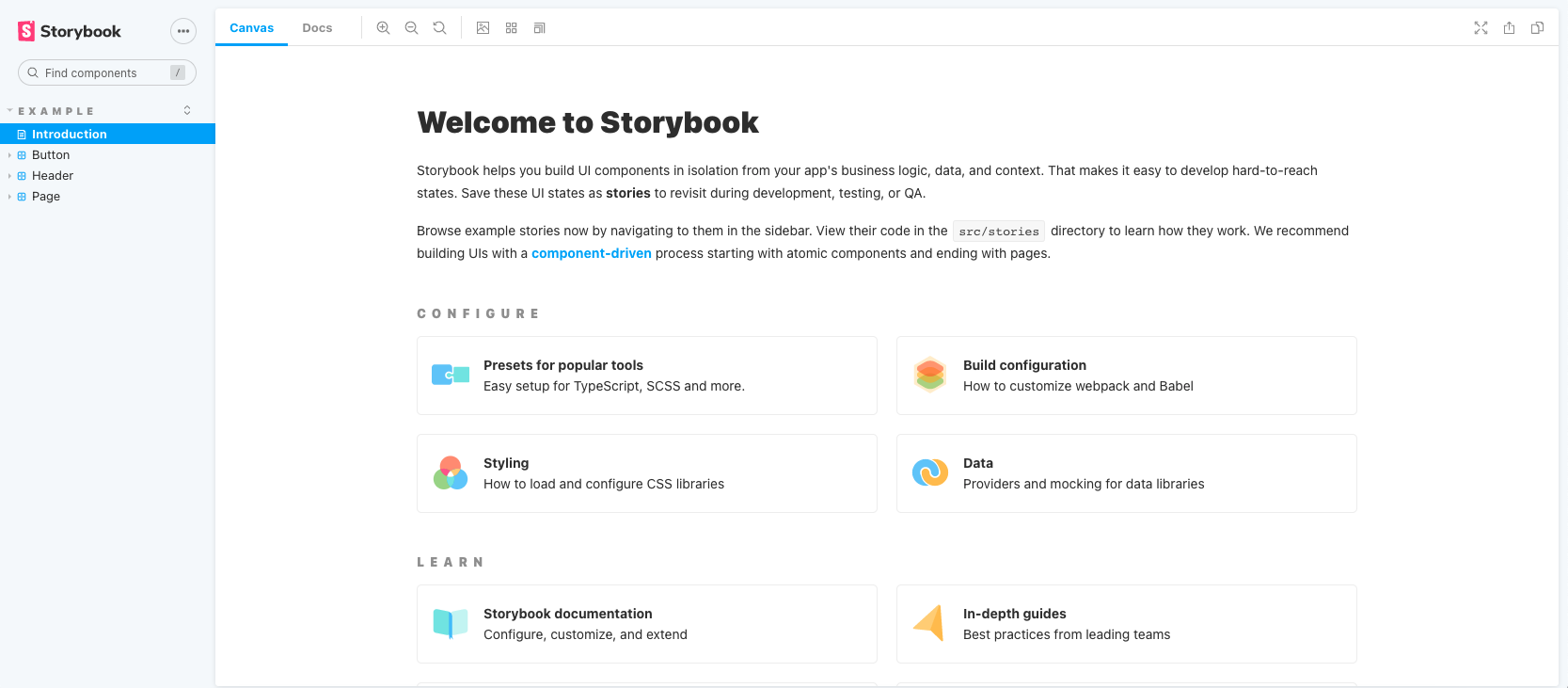Image resolution: width=1568 pixels, height=688 pixels.
Task: Toggle expand-all arrows beside EXAMPLE
Action: coord(187,110)
